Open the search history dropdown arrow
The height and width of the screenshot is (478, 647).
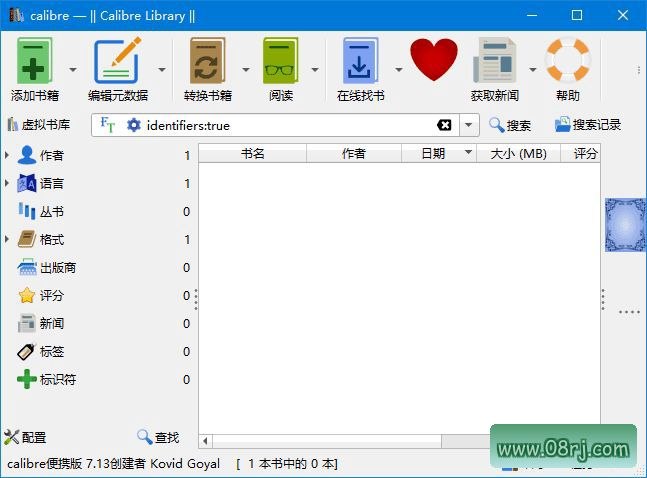pyautogui.click(x=469, y=125)
